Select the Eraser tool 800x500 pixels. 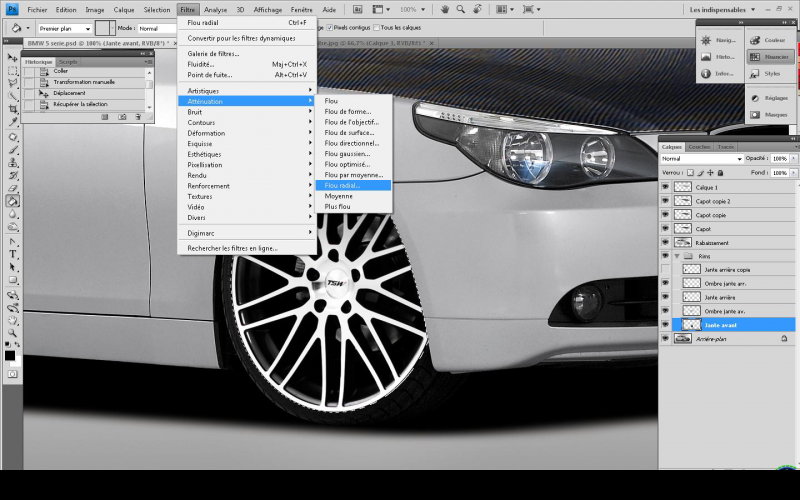(x=13, y=188)
